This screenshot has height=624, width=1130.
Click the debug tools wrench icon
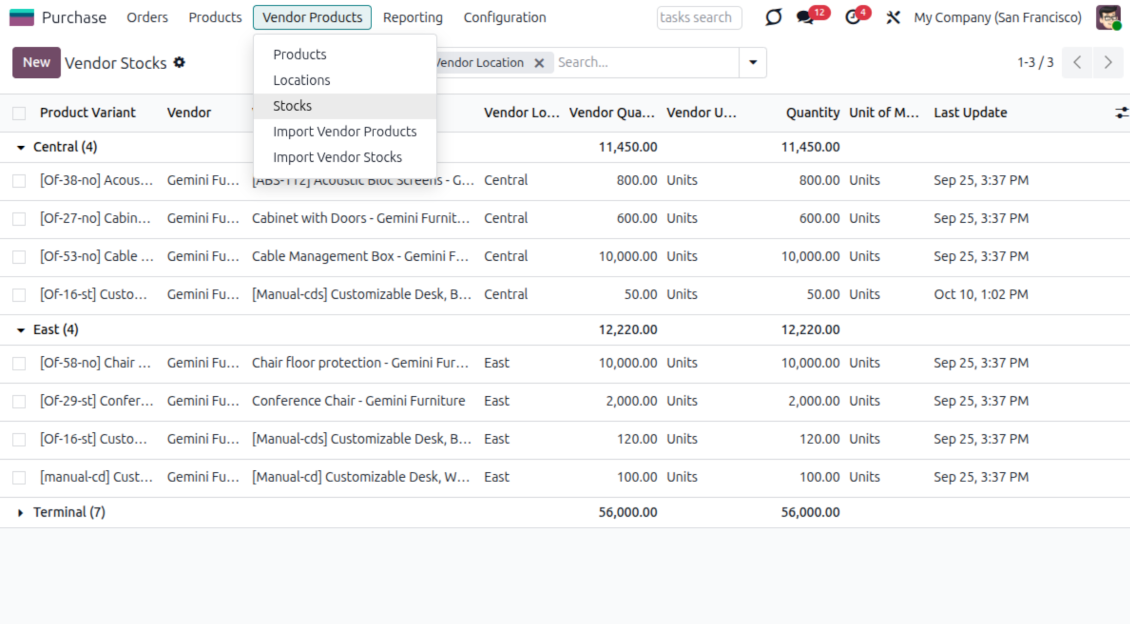pos(893,18)
